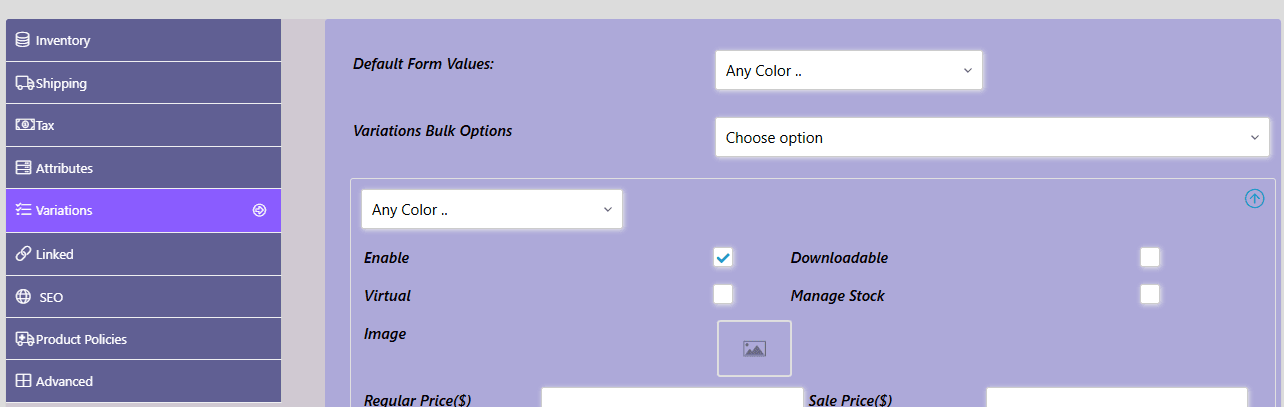Click the Linked chain icon
The image size is (1284, 407).
22,254
